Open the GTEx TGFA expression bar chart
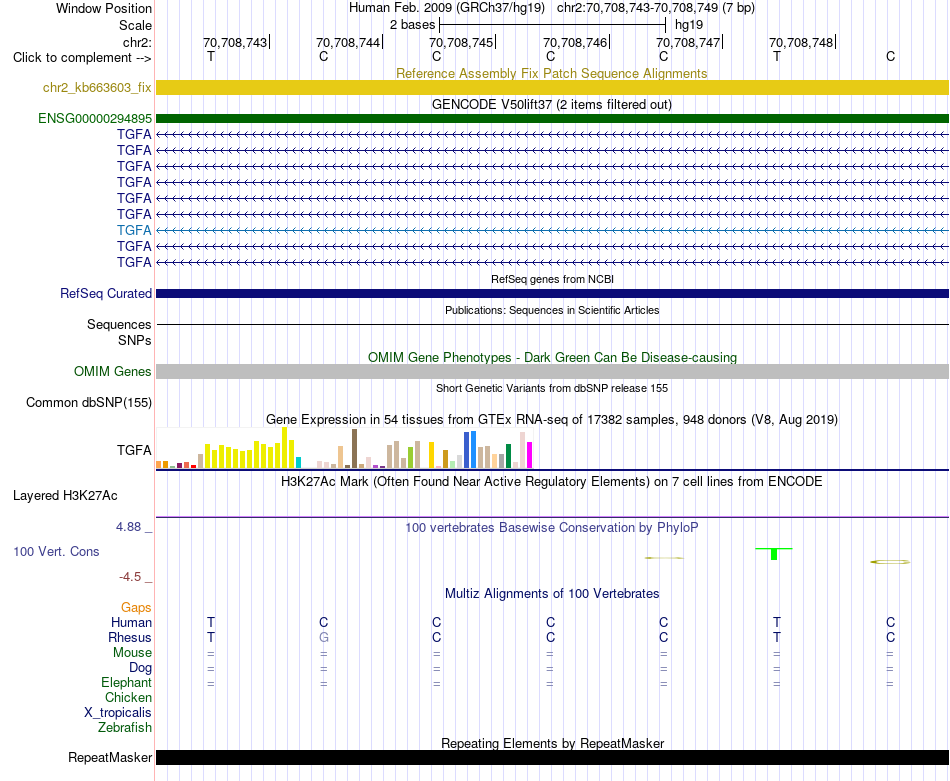Viewport: 950px width, 781px height. pos(344,448)
